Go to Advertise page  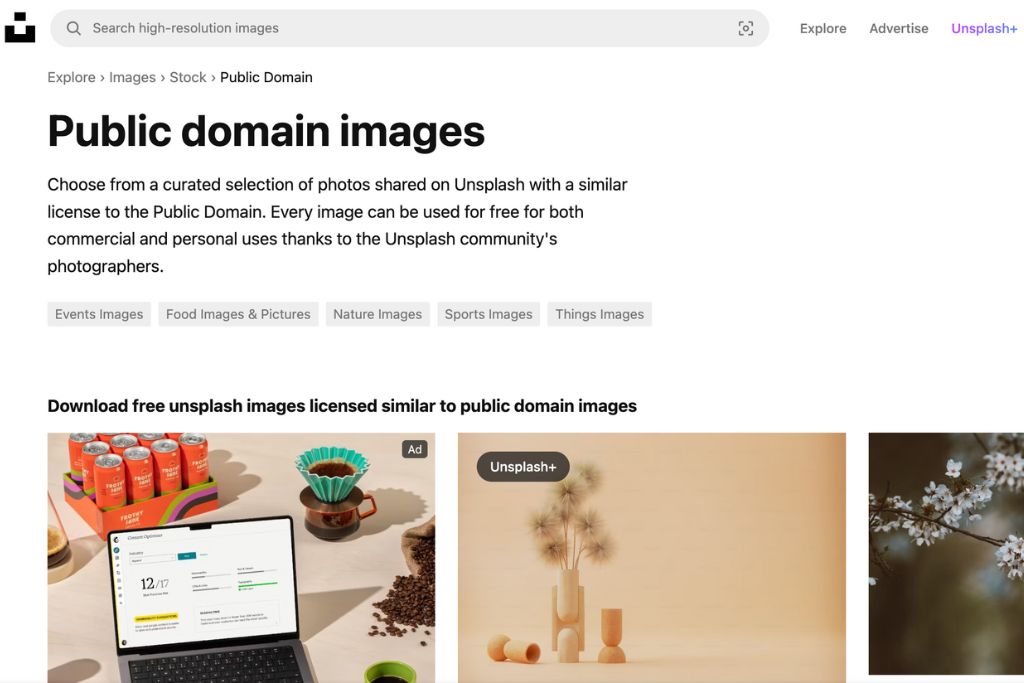(898, 28)
